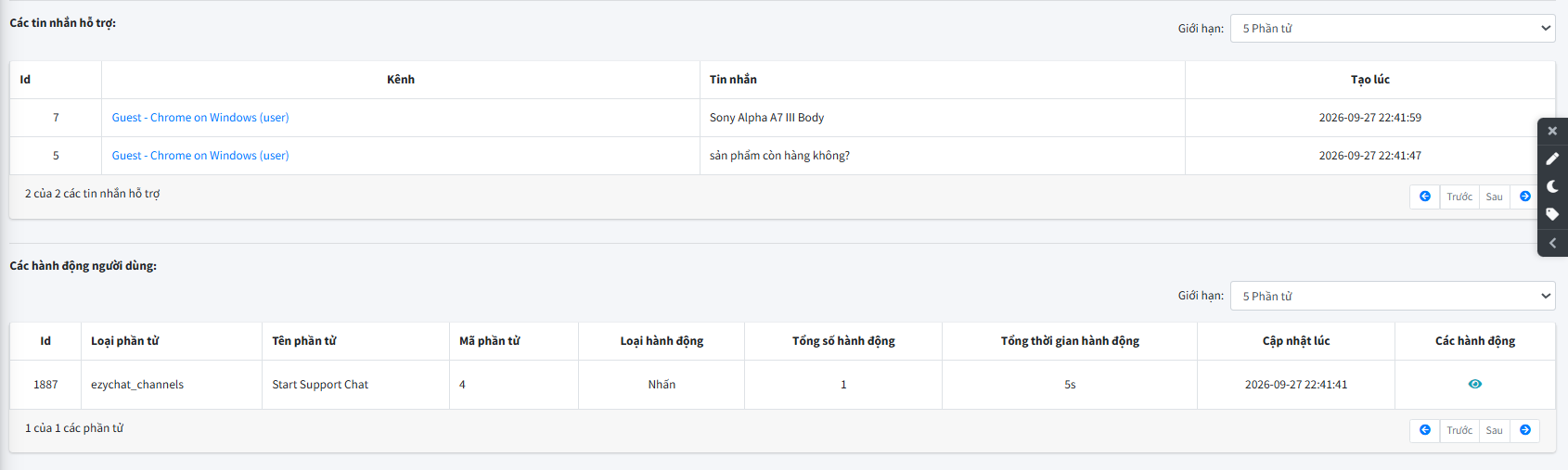
Task: Click the id 1887 cell
Action: point(45,385)
